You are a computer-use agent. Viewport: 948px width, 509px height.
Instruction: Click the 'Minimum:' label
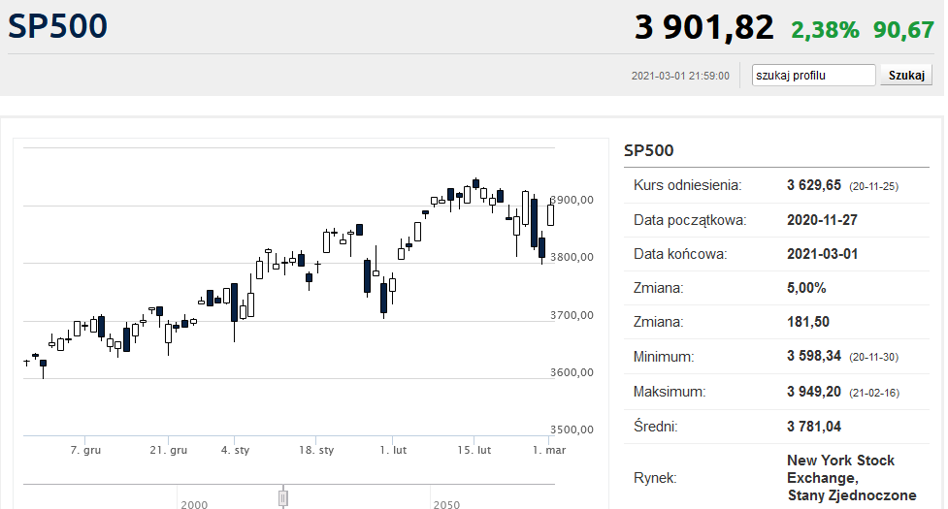[663, 357]
